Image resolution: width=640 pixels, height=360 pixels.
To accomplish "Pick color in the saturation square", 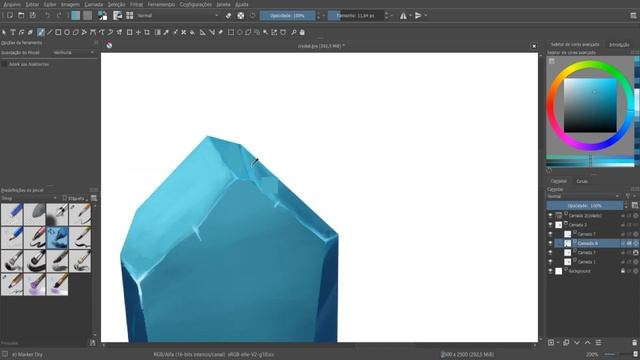I will click(590, 105).
